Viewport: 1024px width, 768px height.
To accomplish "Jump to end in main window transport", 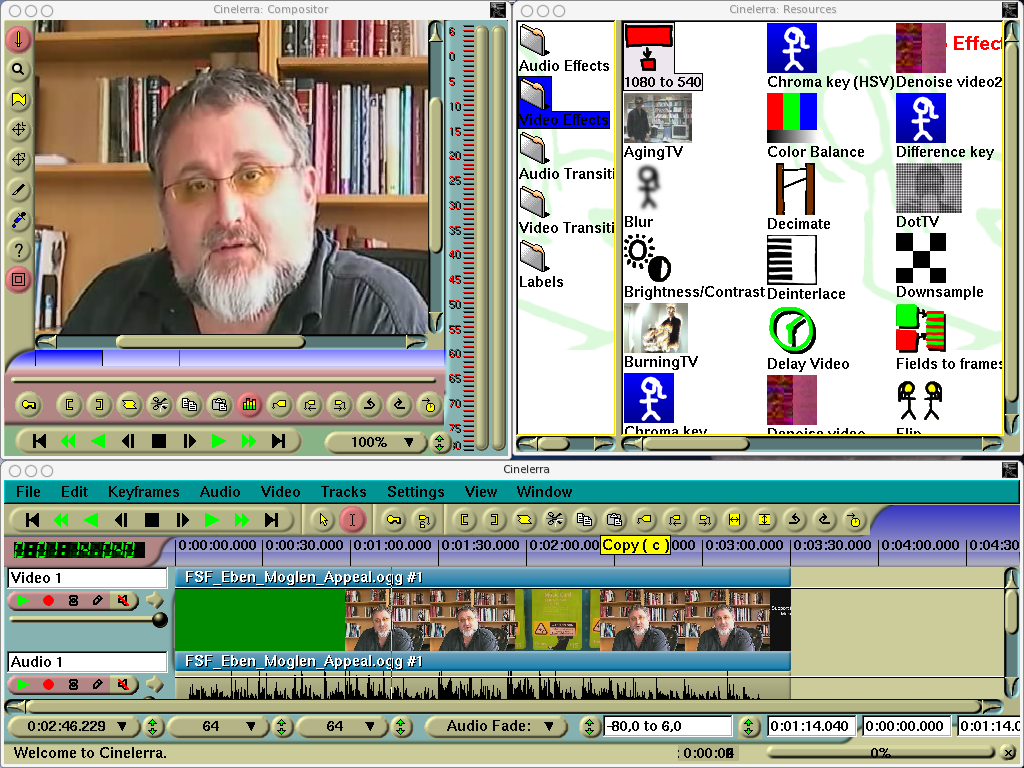I will pos(271,520).
